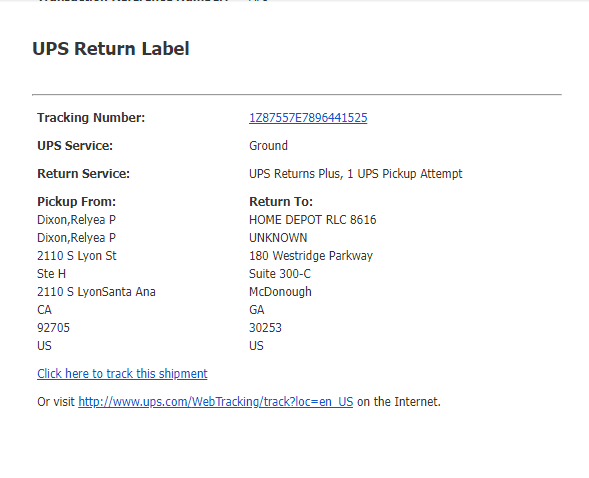
Task: Click the 'UPS Service:' label
Action: point(75,146)
